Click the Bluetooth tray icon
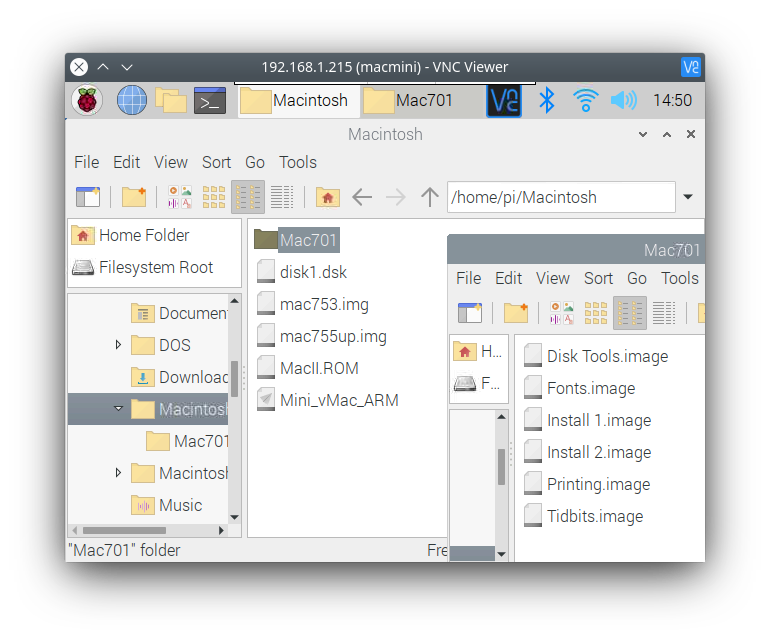Image resolution: width=770 pixels, height=639 pixels. point(546,100)
